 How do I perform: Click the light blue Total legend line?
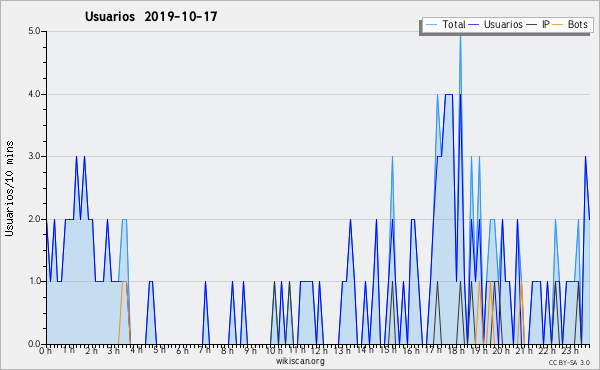click(x=431, y=25)
